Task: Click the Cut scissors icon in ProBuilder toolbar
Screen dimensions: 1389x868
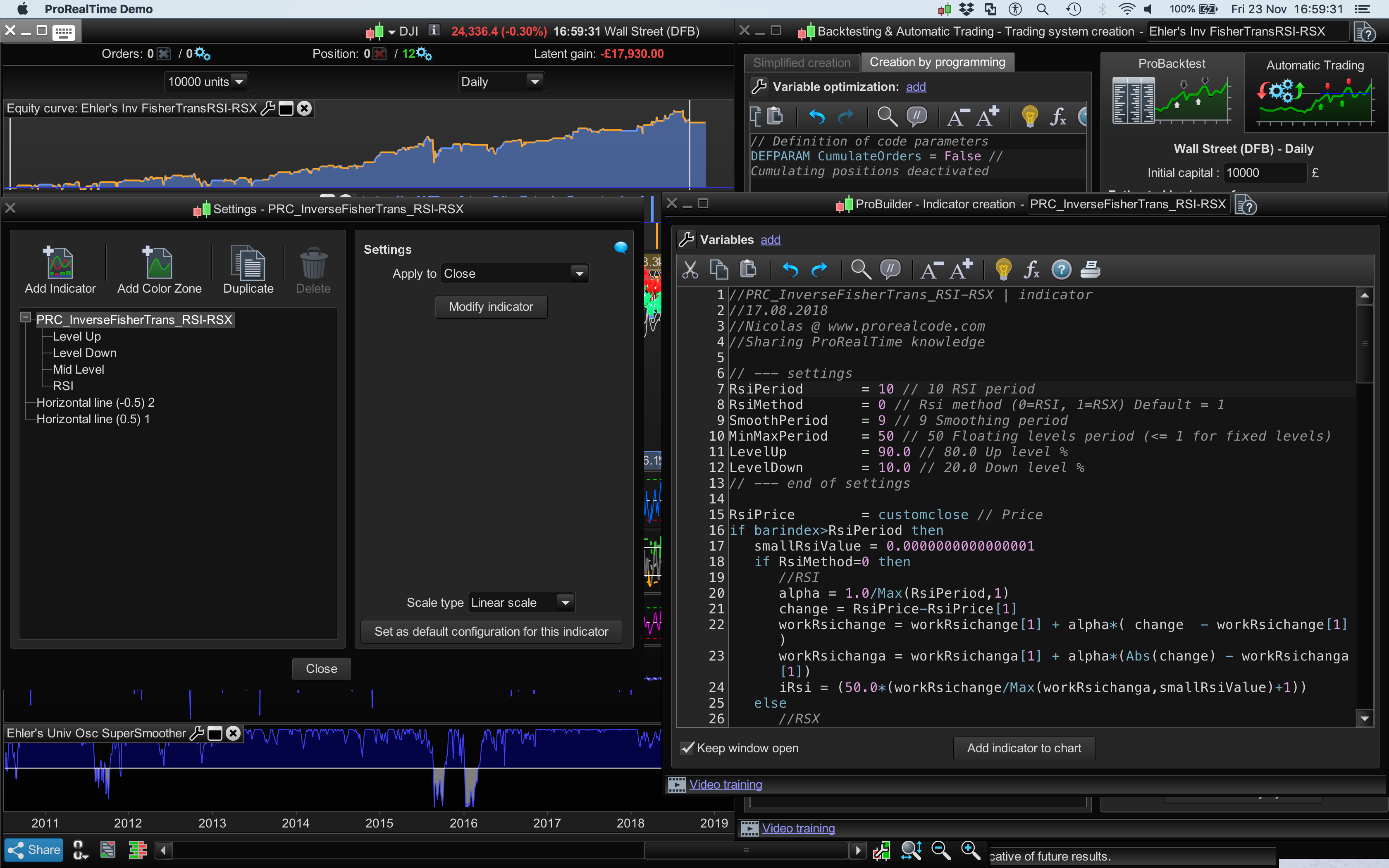Action: [x=690, y=269]
